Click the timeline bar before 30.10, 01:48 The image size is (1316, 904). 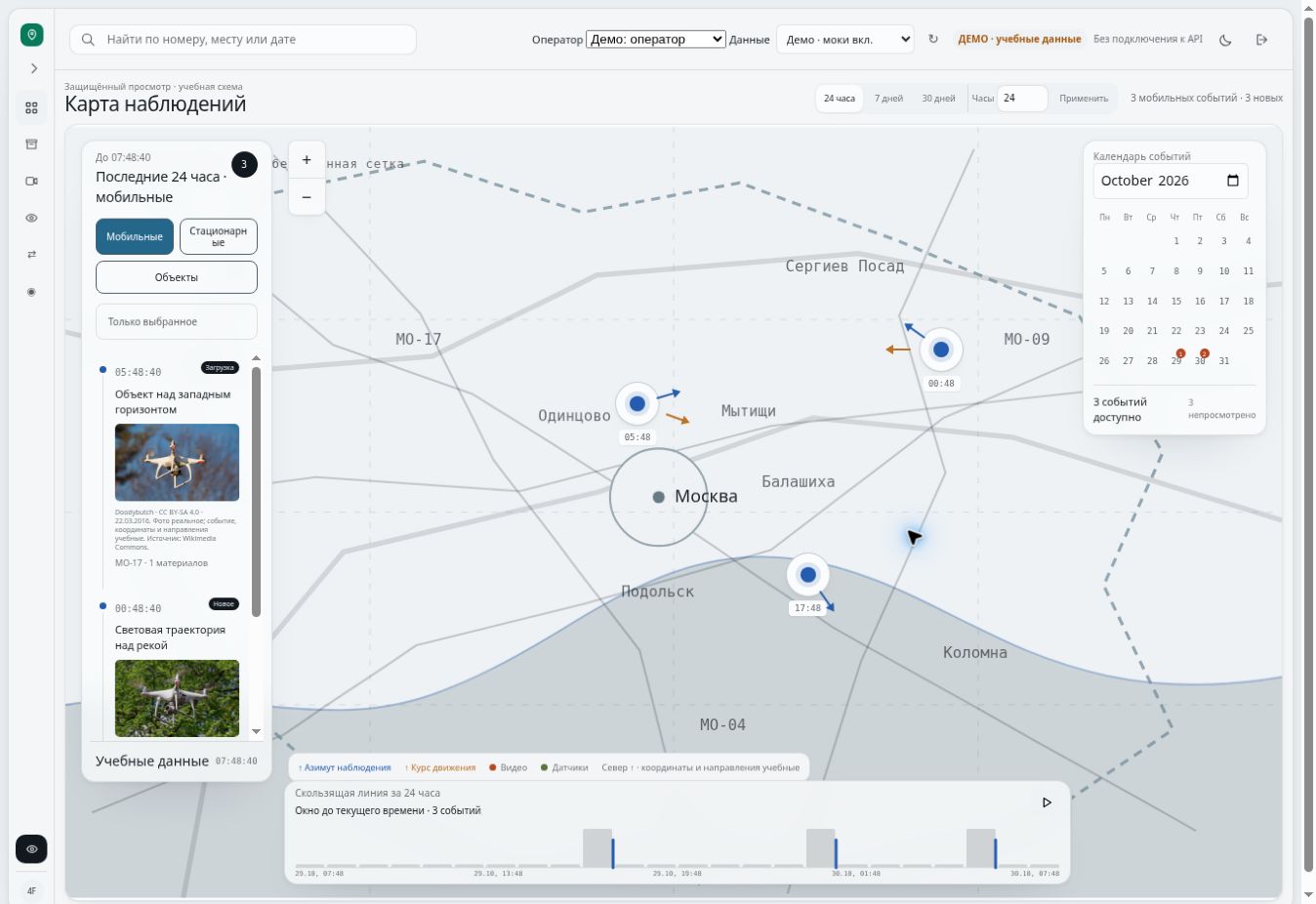821,848
